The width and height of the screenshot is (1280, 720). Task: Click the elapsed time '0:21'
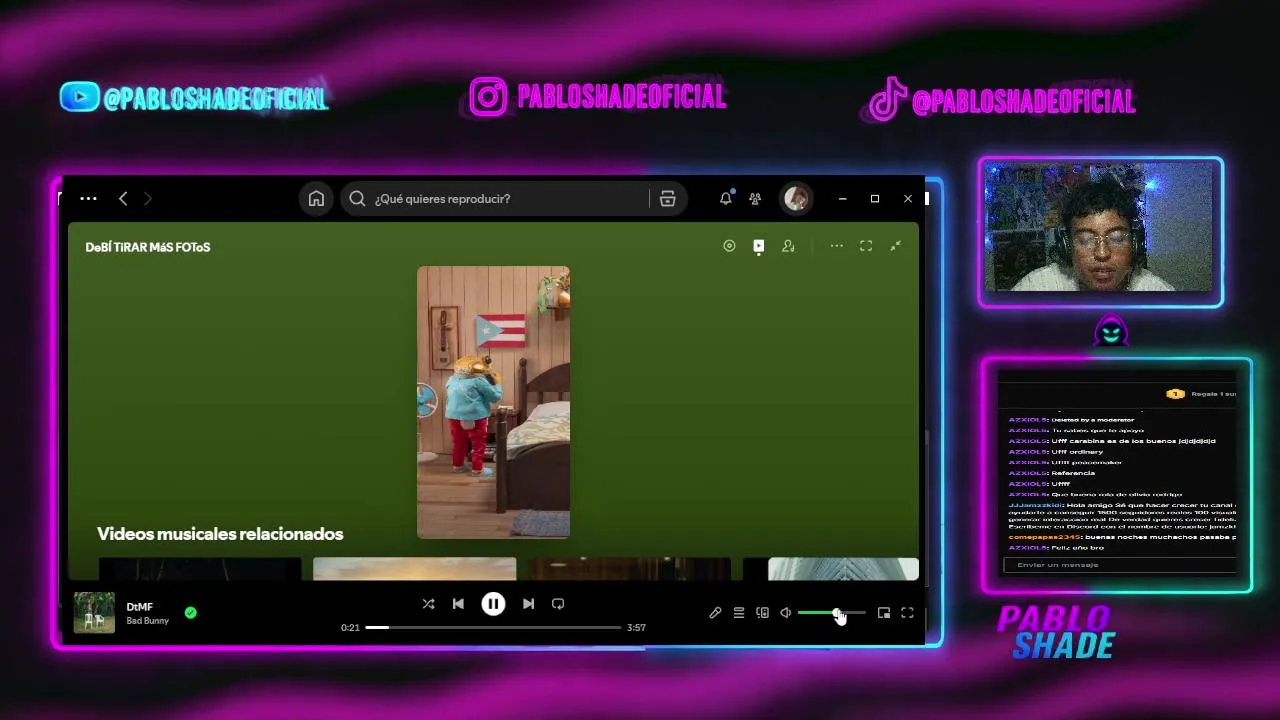point(350,628)
